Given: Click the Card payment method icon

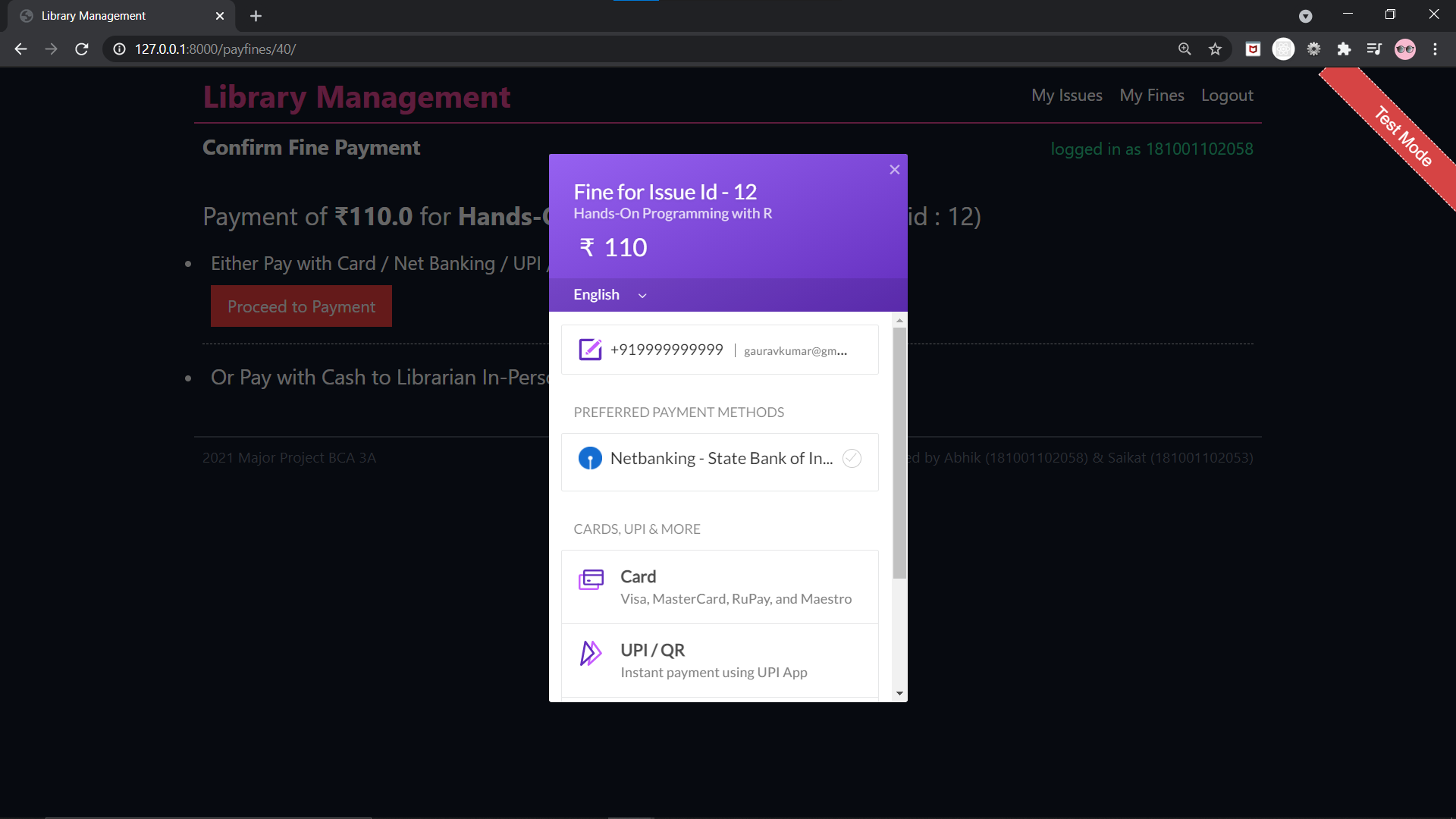Looking at the screenshot, I should [591, 579].
